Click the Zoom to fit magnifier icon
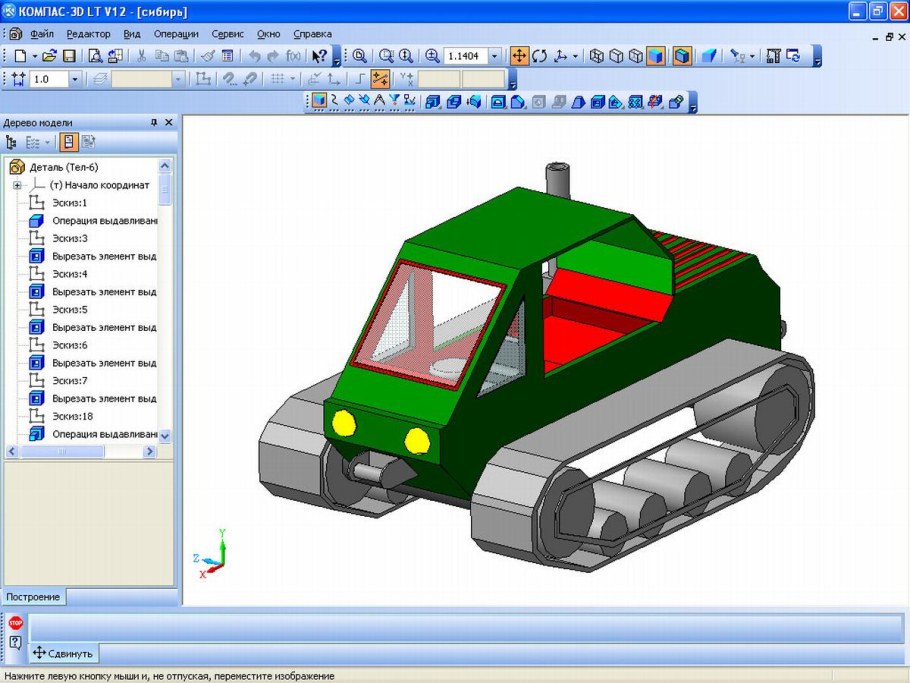The width and height of the screenshot is (910, 683). click(x=359, y=56)
